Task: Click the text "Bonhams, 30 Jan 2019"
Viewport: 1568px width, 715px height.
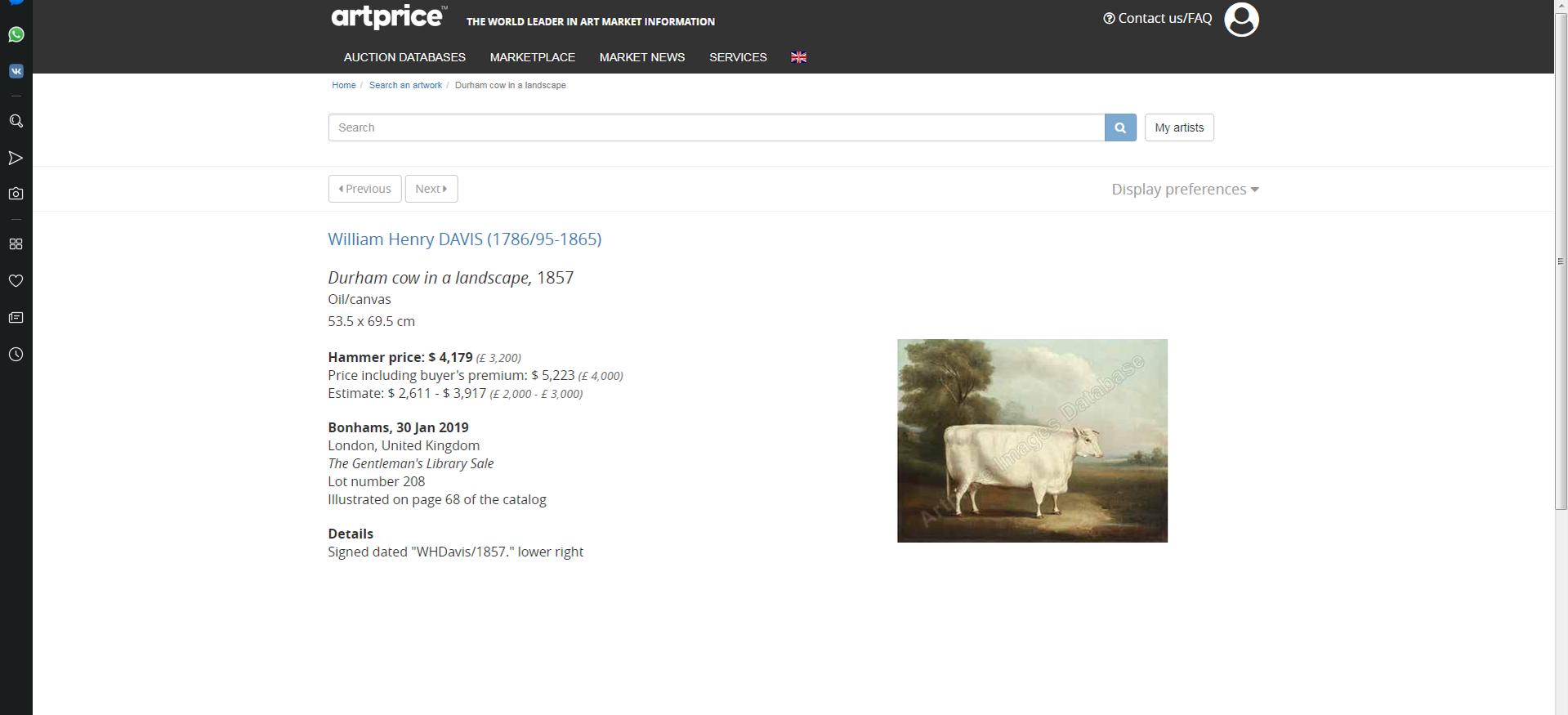Action: tap(398, 427)
